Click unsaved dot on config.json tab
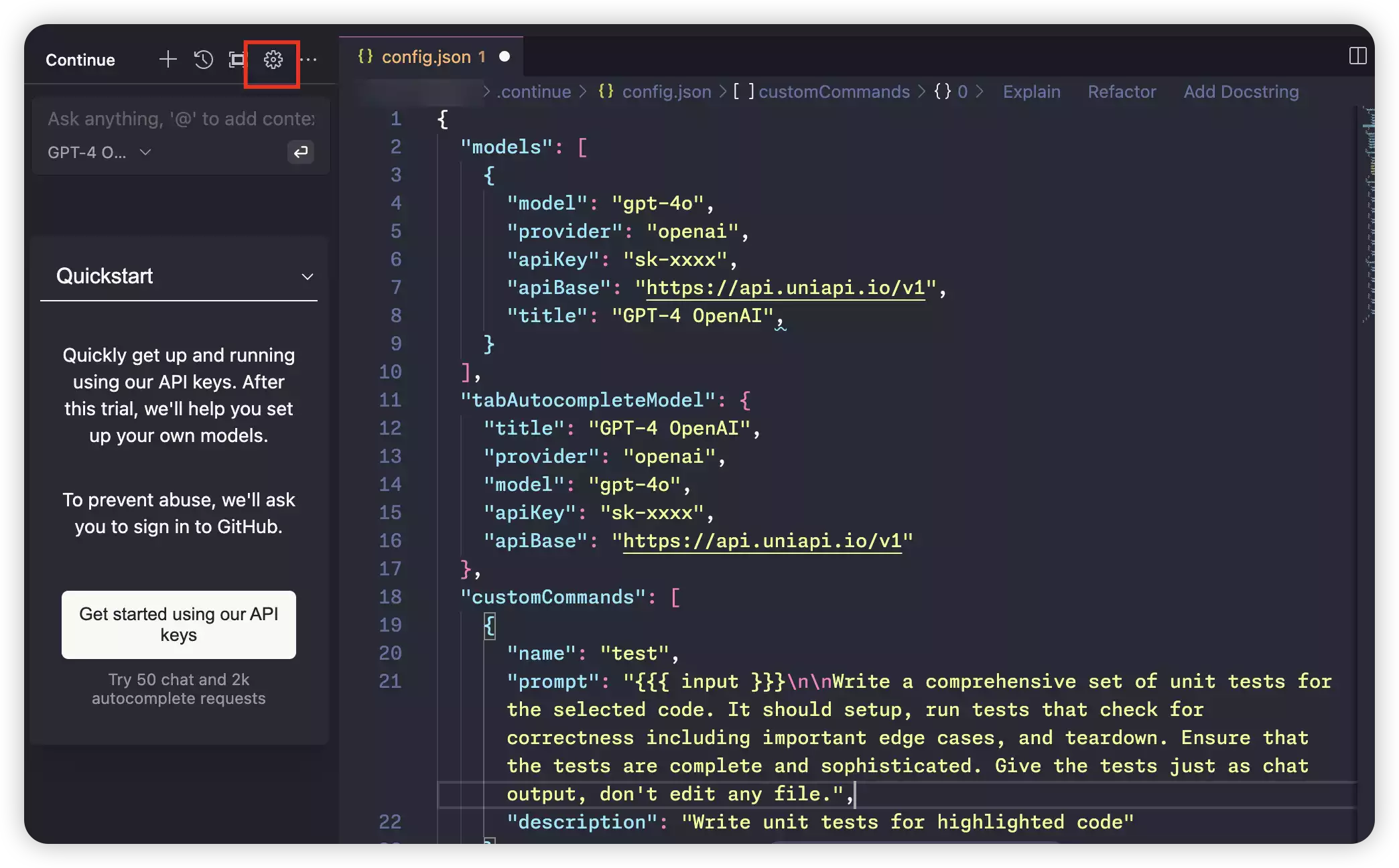Image resolution: width=1399 pixels, height=868 pixels. pos(505,57)
